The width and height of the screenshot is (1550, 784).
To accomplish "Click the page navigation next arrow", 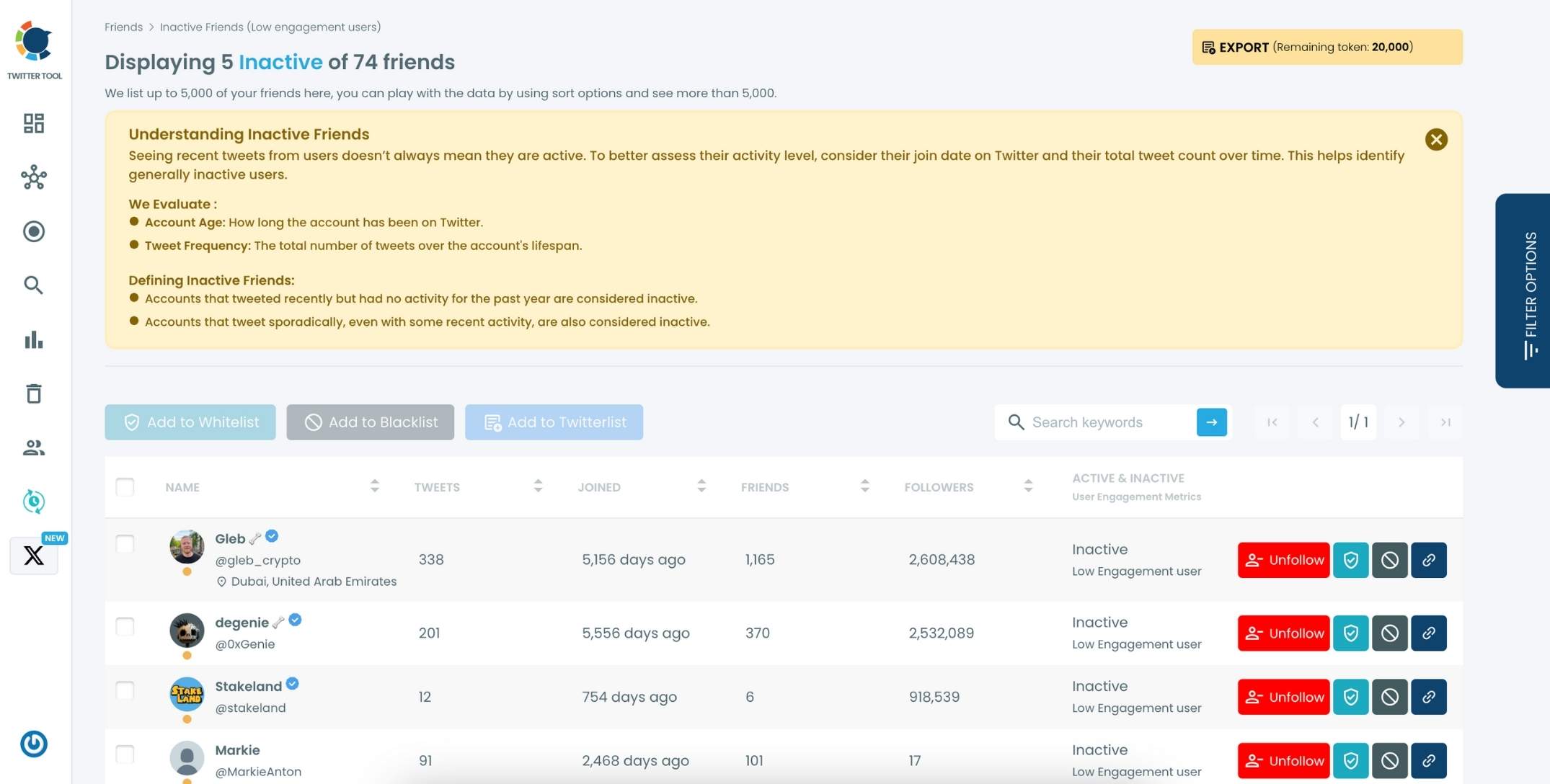I will pos(1401,421).
